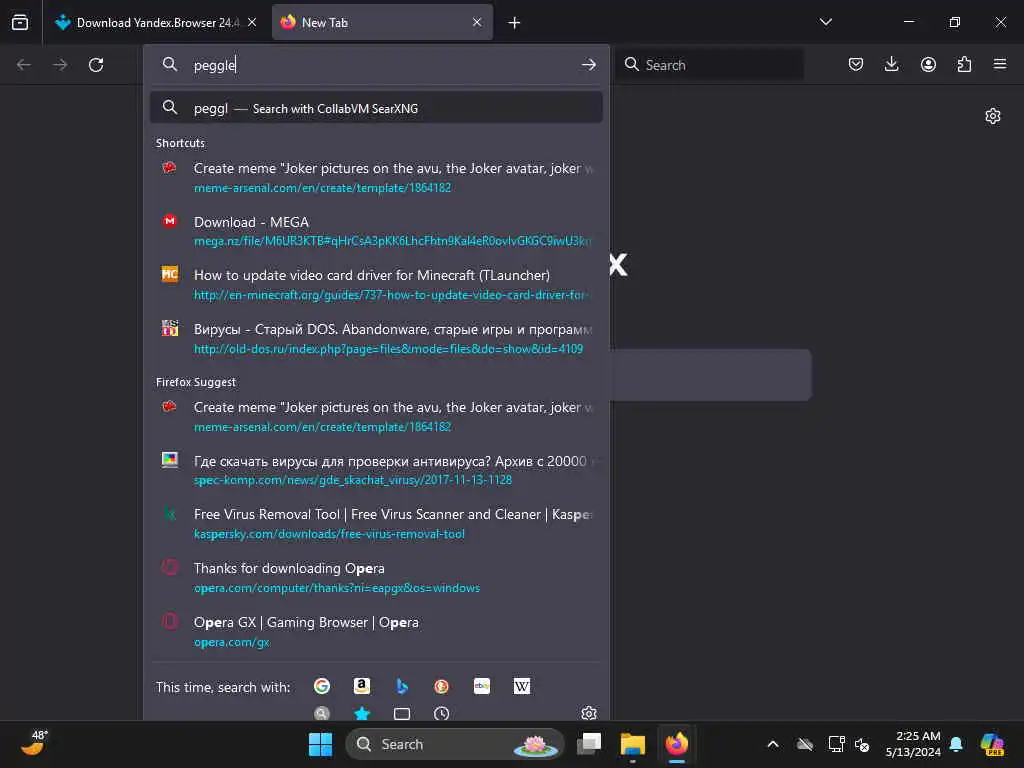Open a new tab with the plus button
Viewport: 1024px width, 768px height.
[x=514, y=23]
